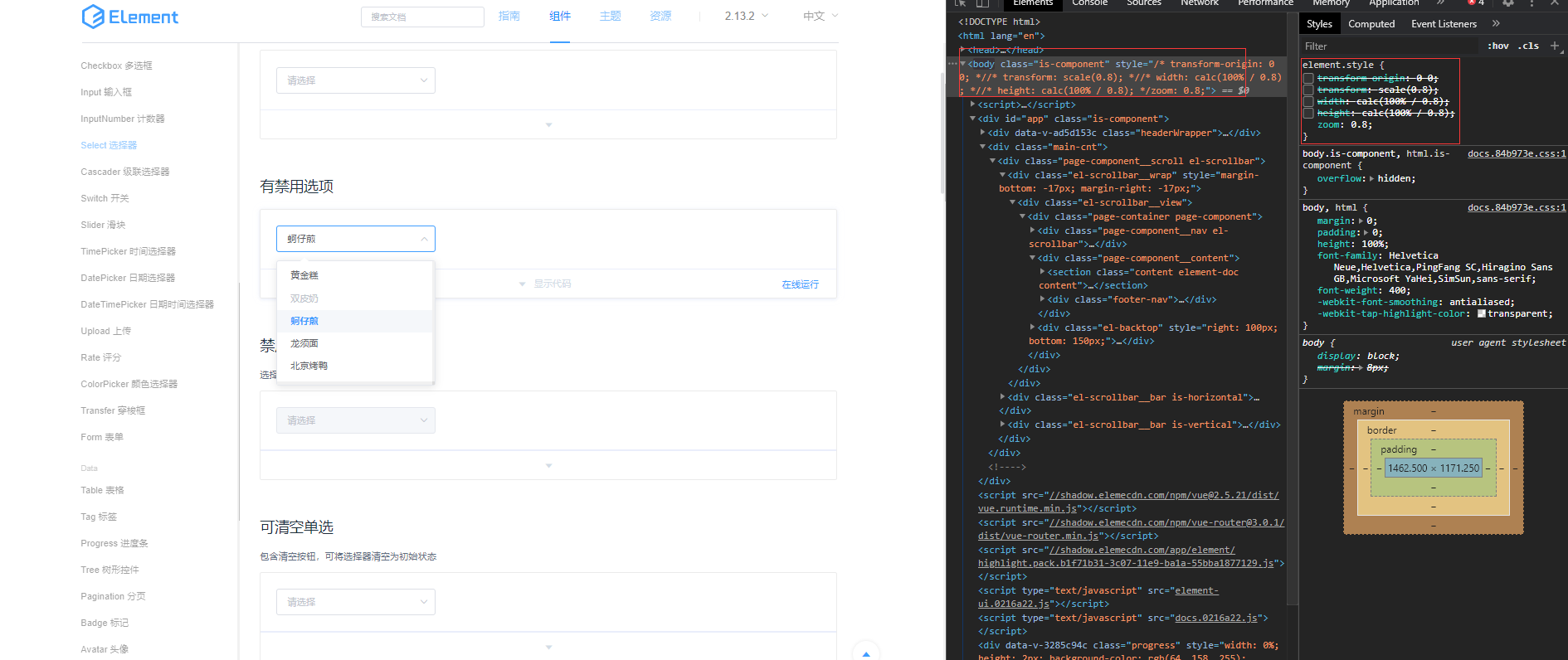Viewport: 1568px width, 660px height.
Task: Open Cascader 级联选择器 sidebar link
Action: pos(125,172)
